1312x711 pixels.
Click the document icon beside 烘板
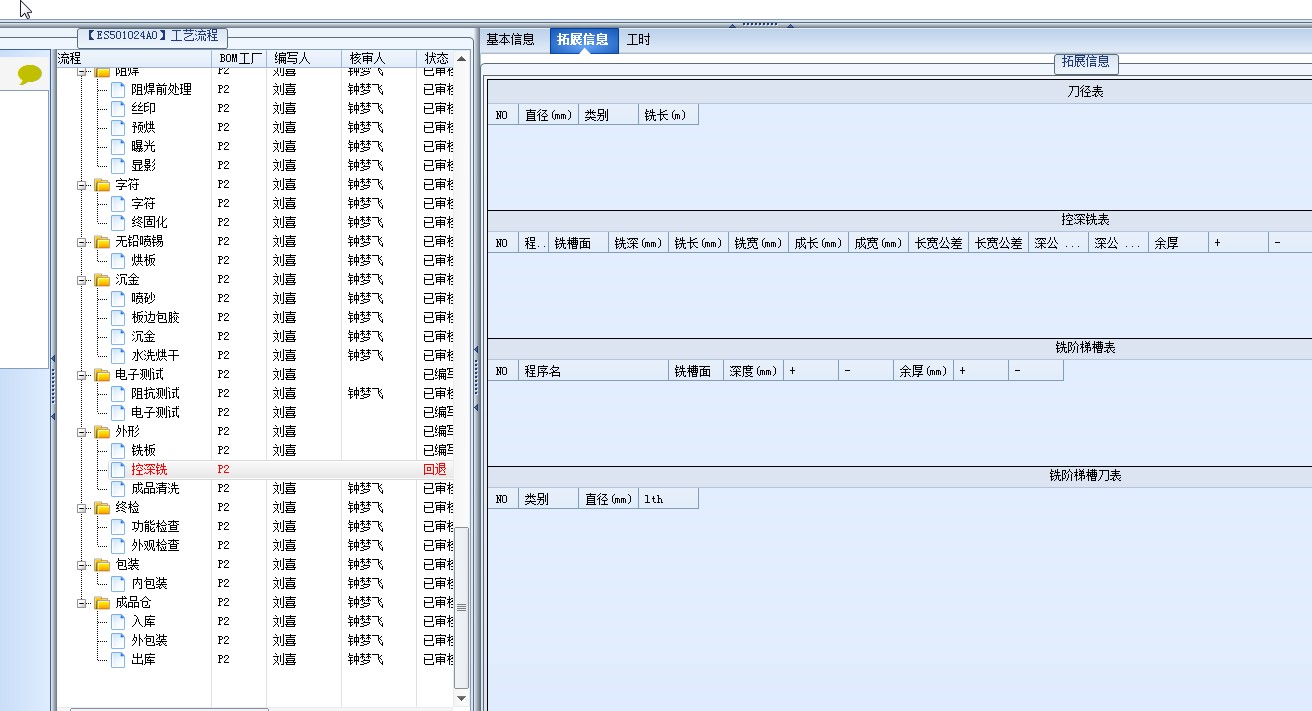(118, 260)
